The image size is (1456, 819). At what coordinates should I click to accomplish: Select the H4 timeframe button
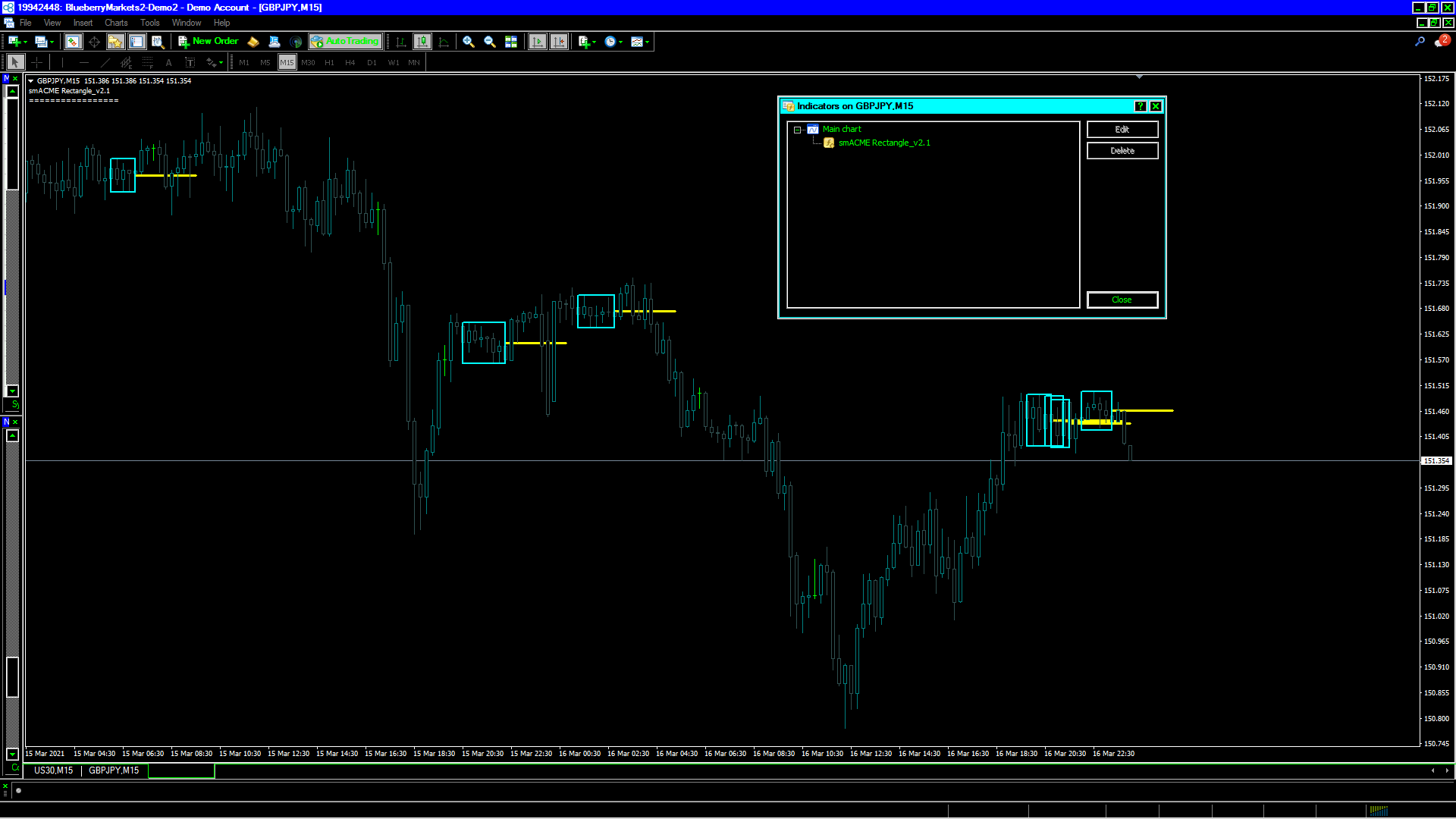pyautogui.click(x=350, y=62)
